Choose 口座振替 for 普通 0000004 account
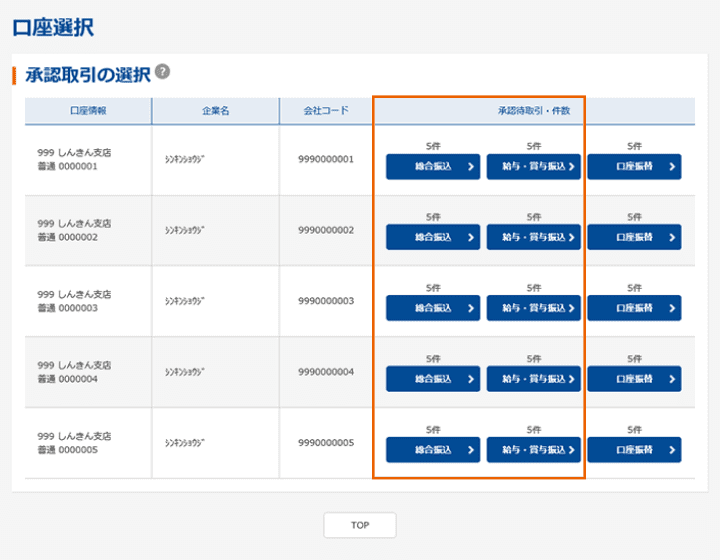The image size is (720, 560). click(634, 379)
